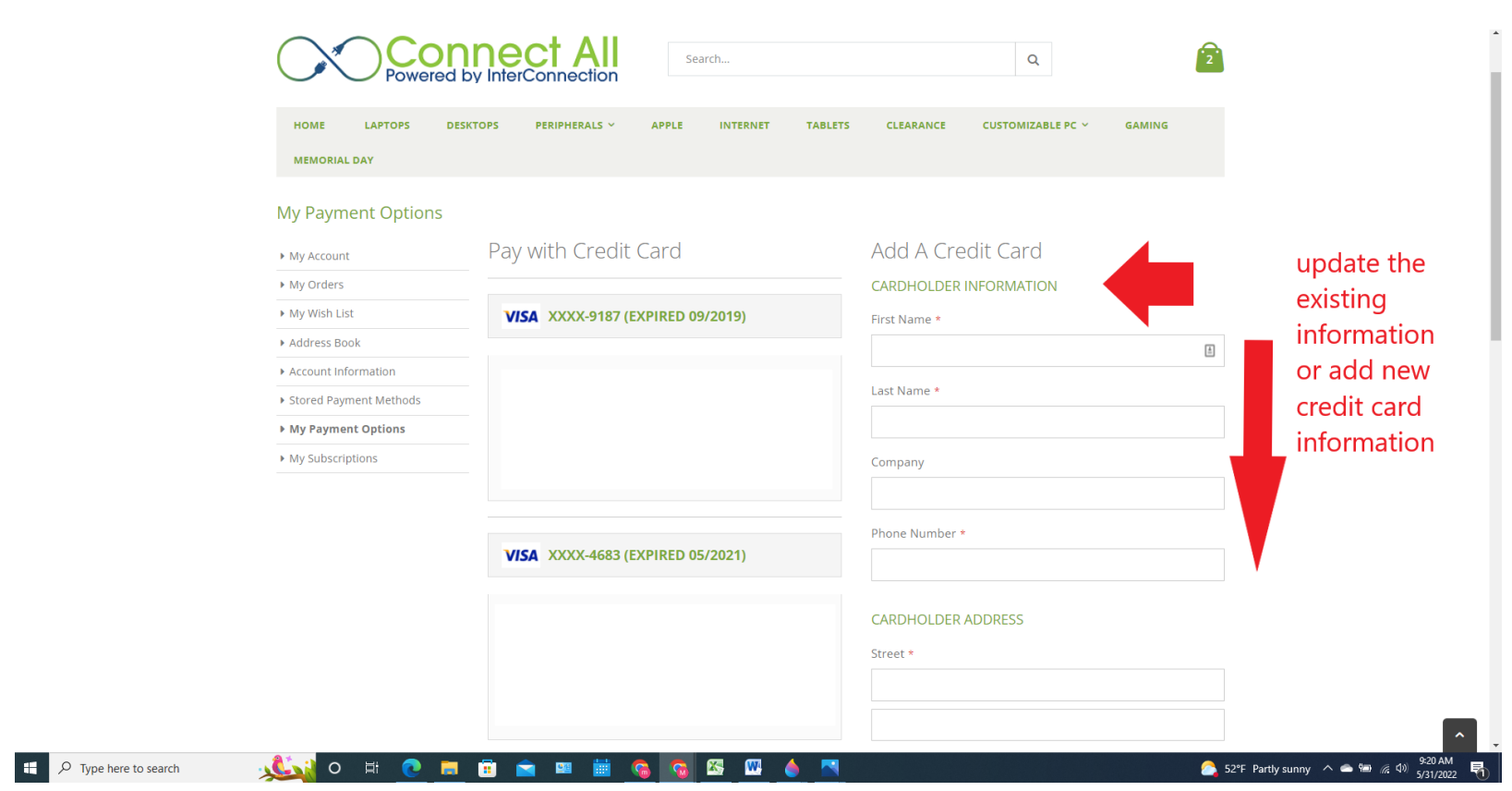Click the scroll-to-top arrow button

click(x=1458, y=735)
